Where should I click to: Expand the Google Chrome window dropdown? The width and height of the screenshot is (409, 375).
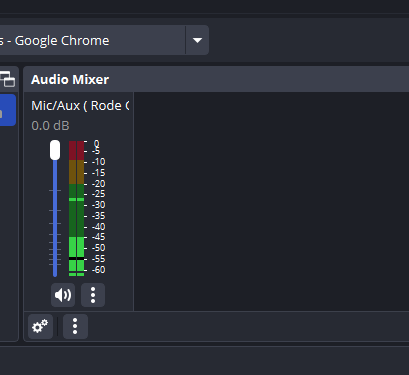pos(197,40)
